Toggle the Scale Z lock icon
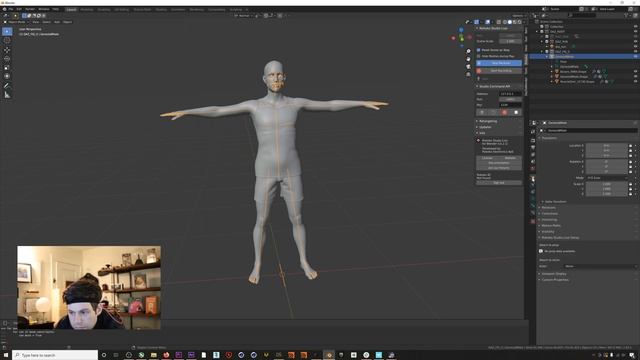Image resolution: width=640 pixels, height=360 pixels. click(x=630, y=194)
